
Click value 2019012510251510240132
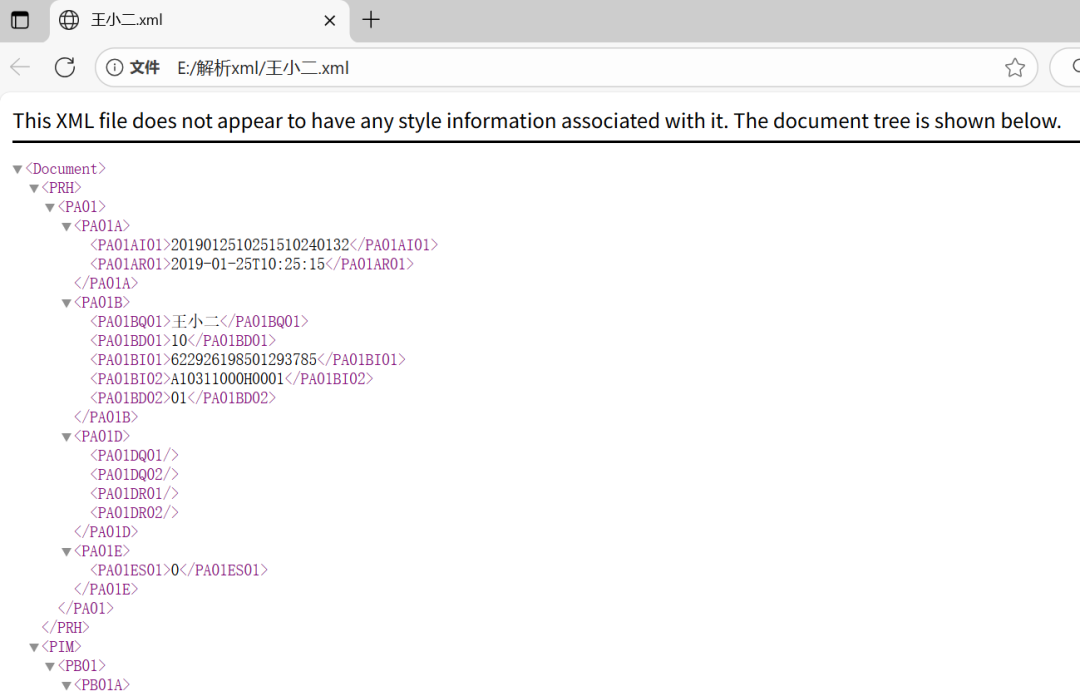point(260,245)
